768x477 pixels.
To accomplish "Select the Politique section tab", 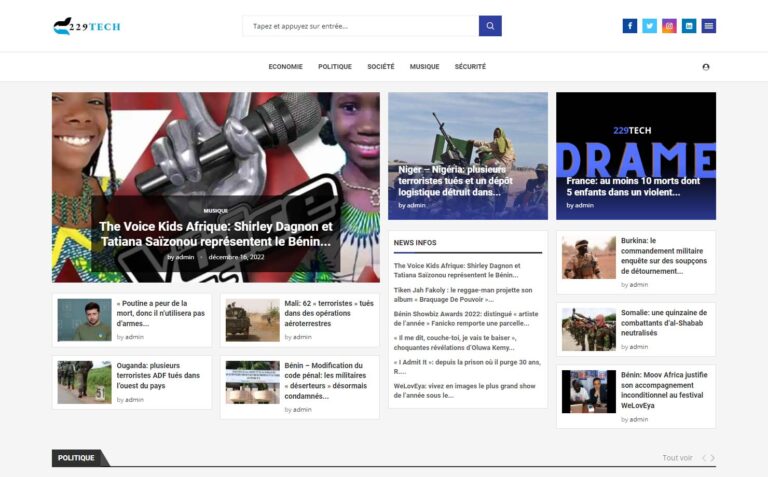I will click(x=76, y=458).
